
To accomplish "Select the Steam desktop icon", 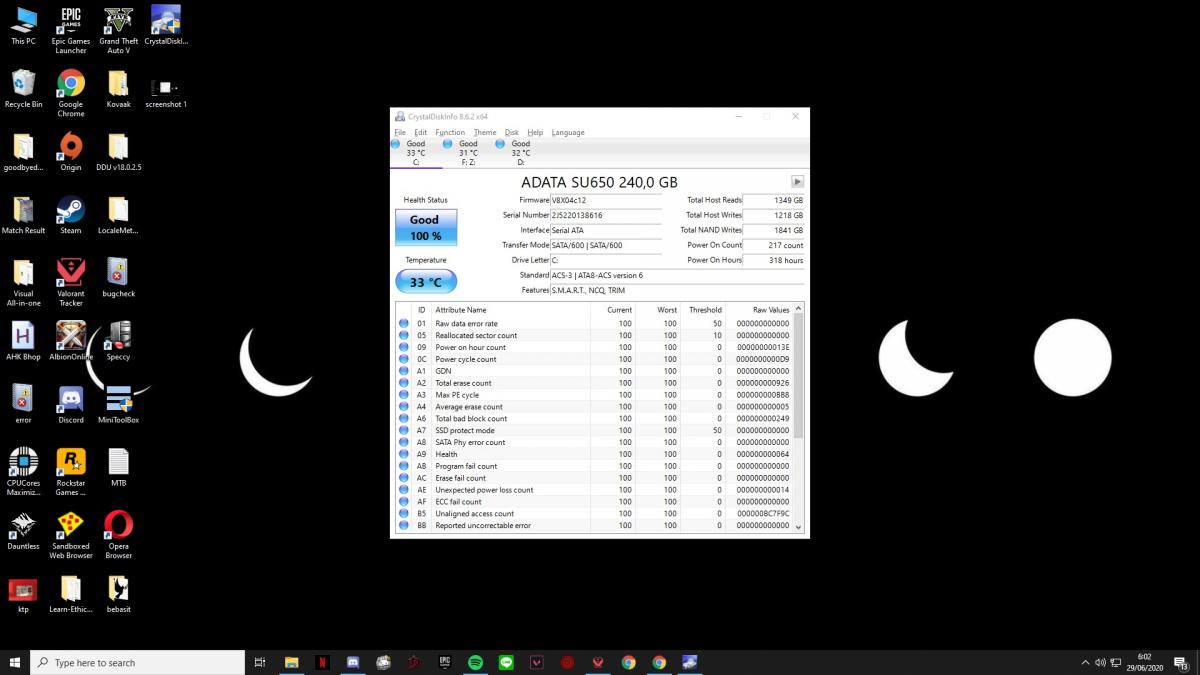I will pos(71,215).
